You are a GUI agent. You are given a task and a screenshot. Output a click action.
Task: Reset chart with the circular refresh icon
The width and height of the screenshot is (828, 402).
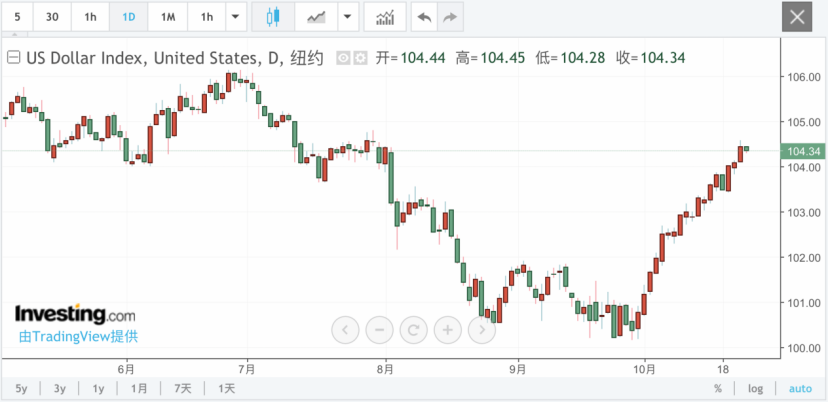coord(413,330)
